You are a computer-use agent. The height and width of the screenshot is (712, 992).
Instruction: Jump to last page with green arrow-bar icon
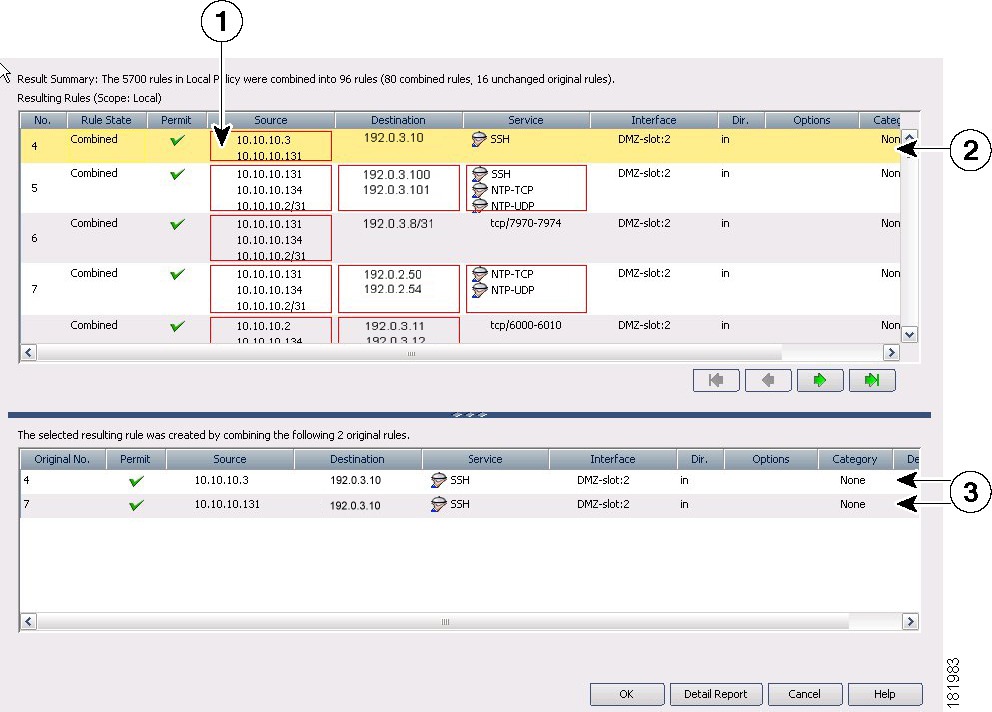pyautogui.click(x=872, y=380)
